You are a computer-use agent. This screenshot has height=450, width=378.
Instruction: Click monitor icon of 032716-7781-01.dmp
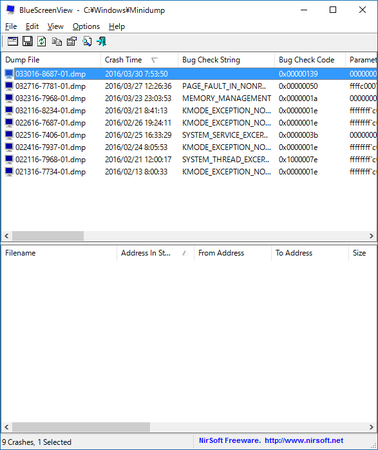coord(9,86)
